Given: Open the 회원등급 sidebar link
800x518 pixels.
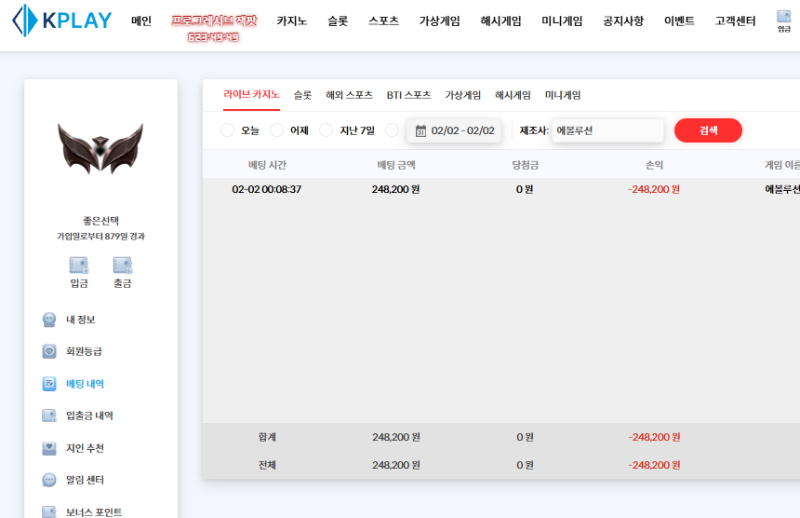Looking at the screenshot, I should coord(84,351).
